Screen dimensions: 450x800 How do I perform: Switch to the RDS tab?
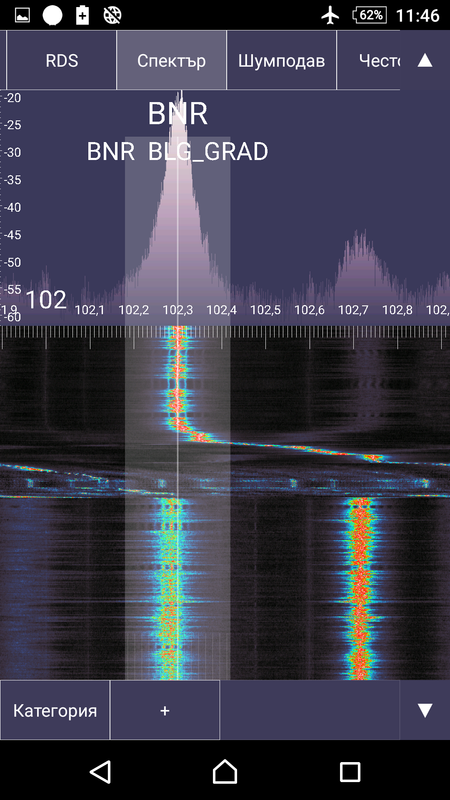coord(62,60)
